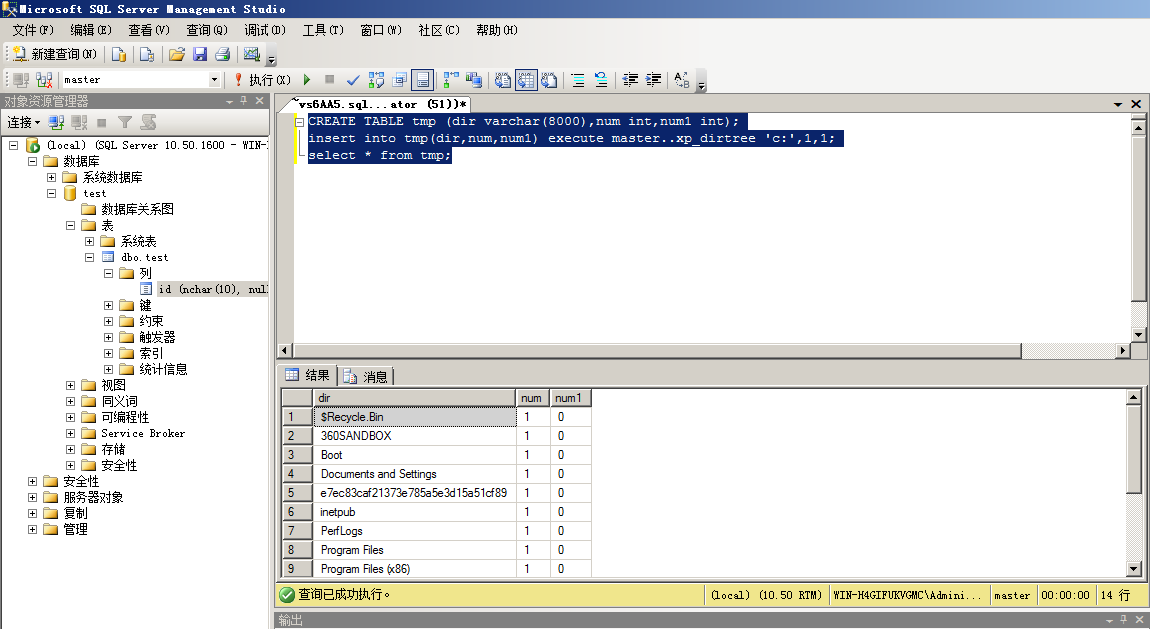Viewport: 1150px width, 629px height.
Task: Open a file with the folder icon
Action: [177, 54]
